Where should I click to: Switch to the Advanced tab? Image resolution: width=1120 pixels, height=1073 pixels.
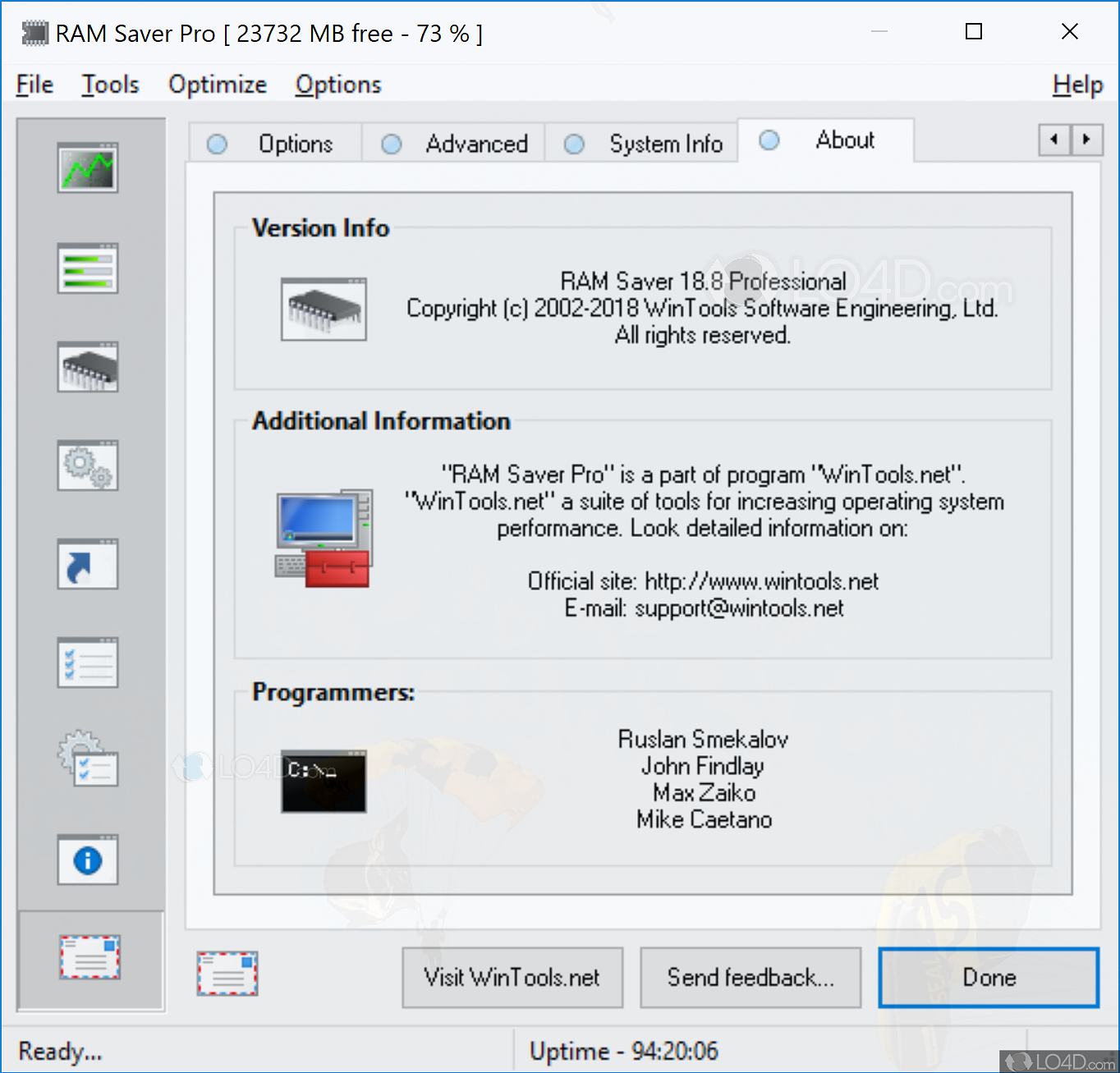tap(455, 144)
